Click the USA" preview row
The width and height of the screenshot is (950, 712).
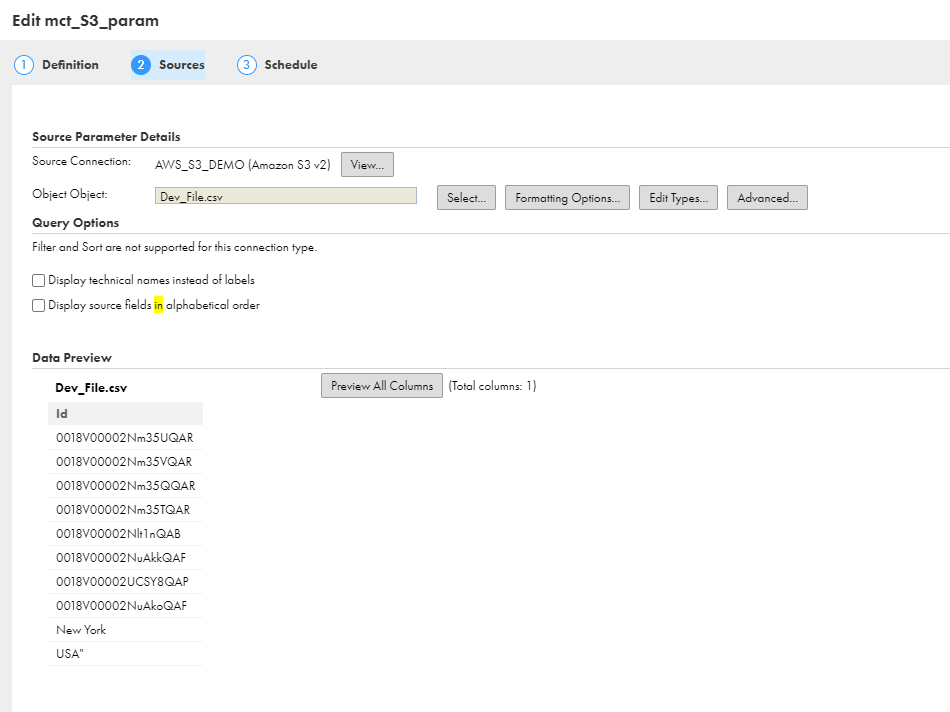pos(125,654)
